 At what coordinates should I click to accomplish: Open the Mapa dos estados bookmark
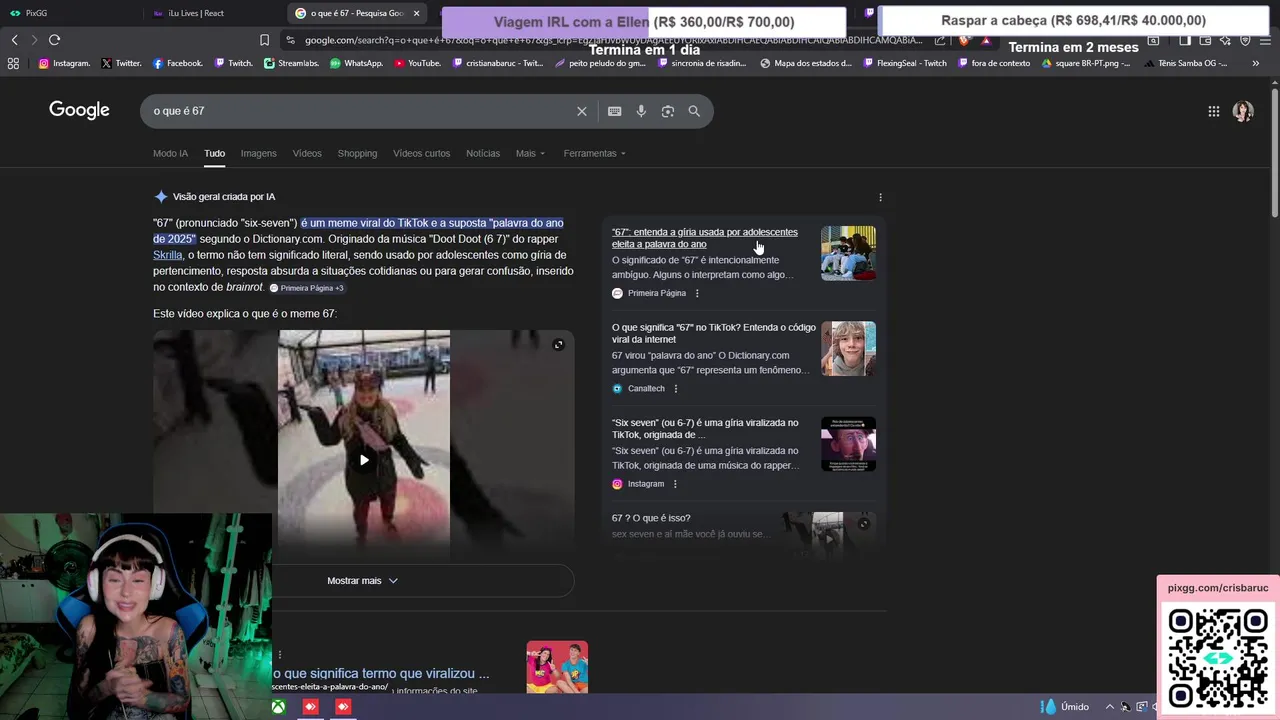point(806,63)
